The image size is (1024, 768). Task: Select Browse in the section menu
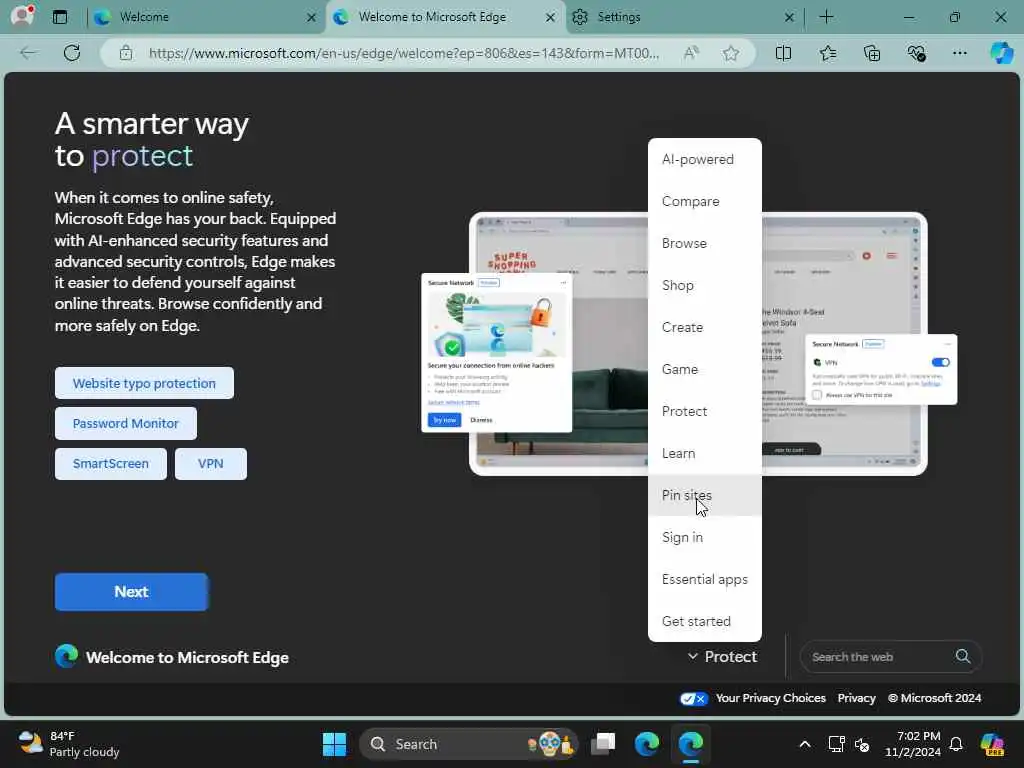point(705,243)
